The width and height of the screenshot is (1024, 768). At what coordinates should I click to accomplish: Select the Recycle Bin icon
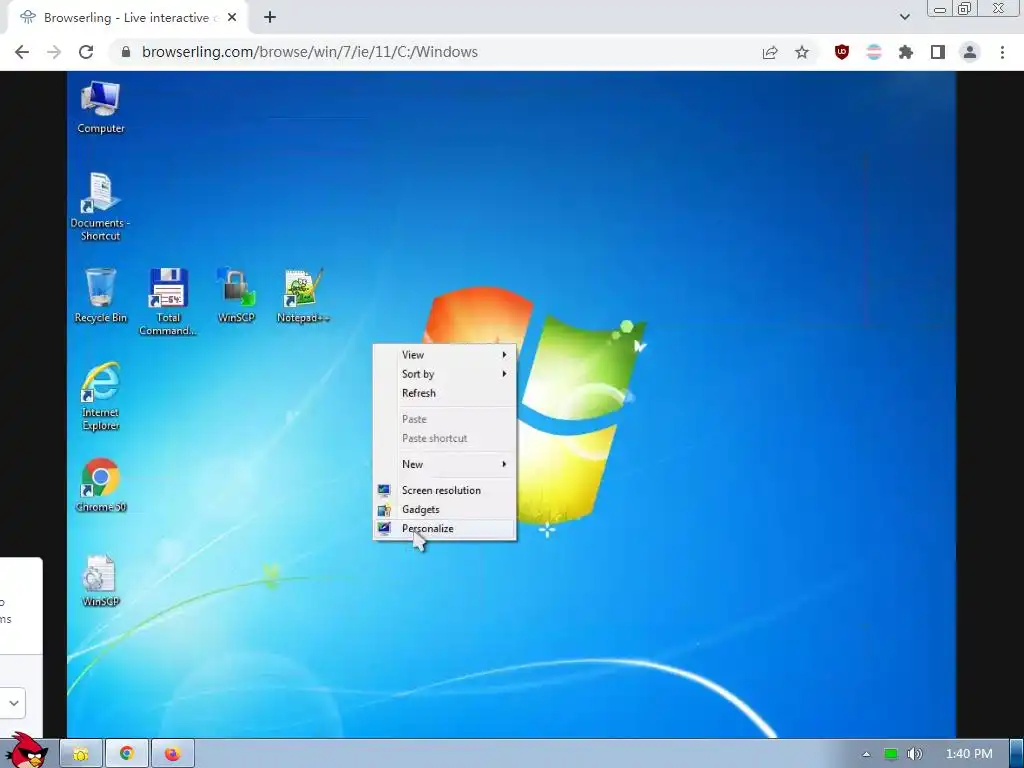[101, 295]
